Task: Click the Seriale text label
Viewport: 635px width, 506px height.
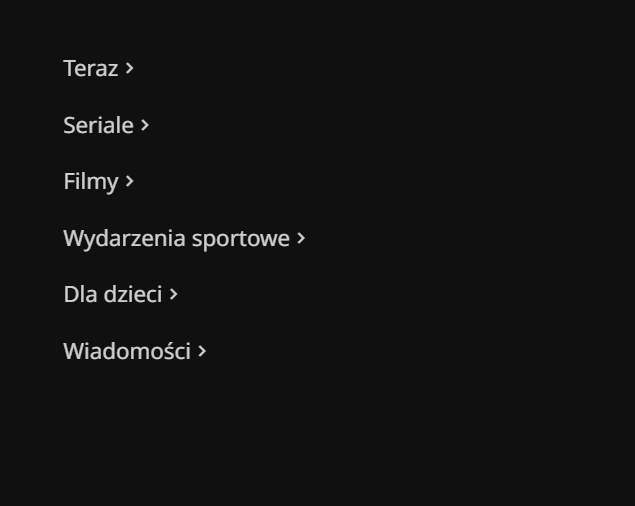Action: pyautogui.click(x=98, y=125)
